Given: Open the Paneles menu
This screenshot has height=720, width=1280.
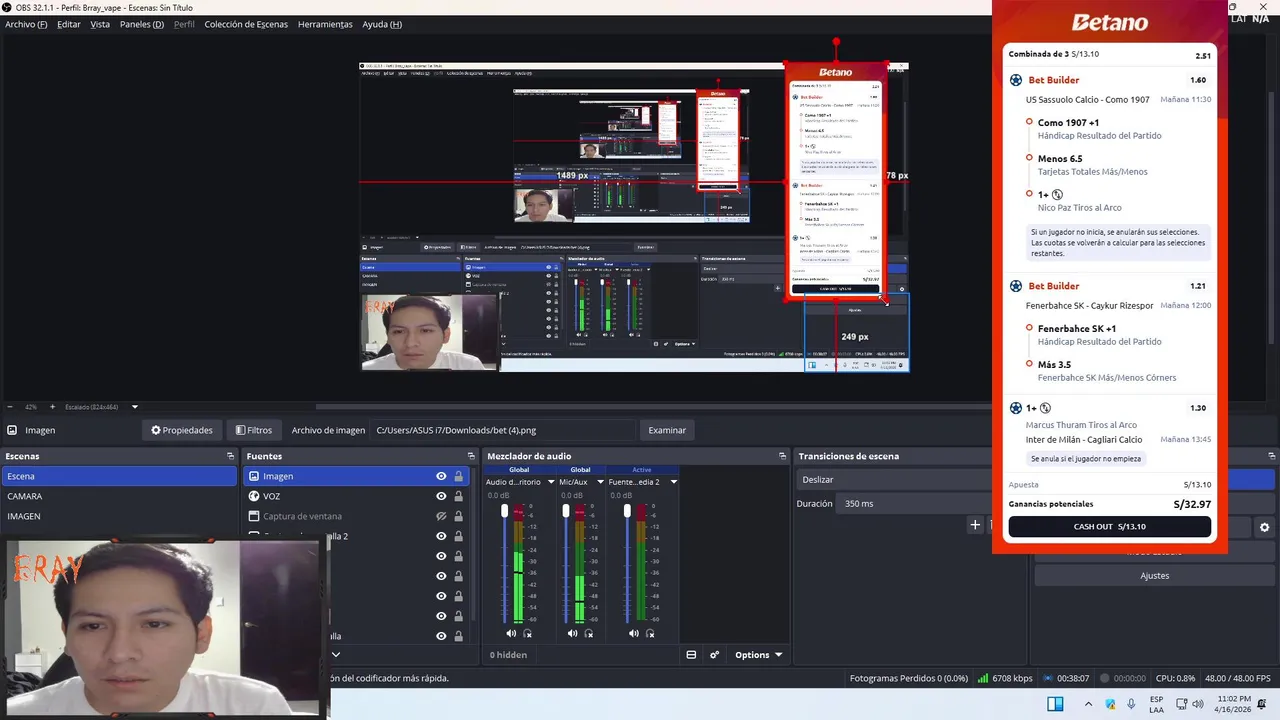Looking at the screenshot, I should (142, 24).
